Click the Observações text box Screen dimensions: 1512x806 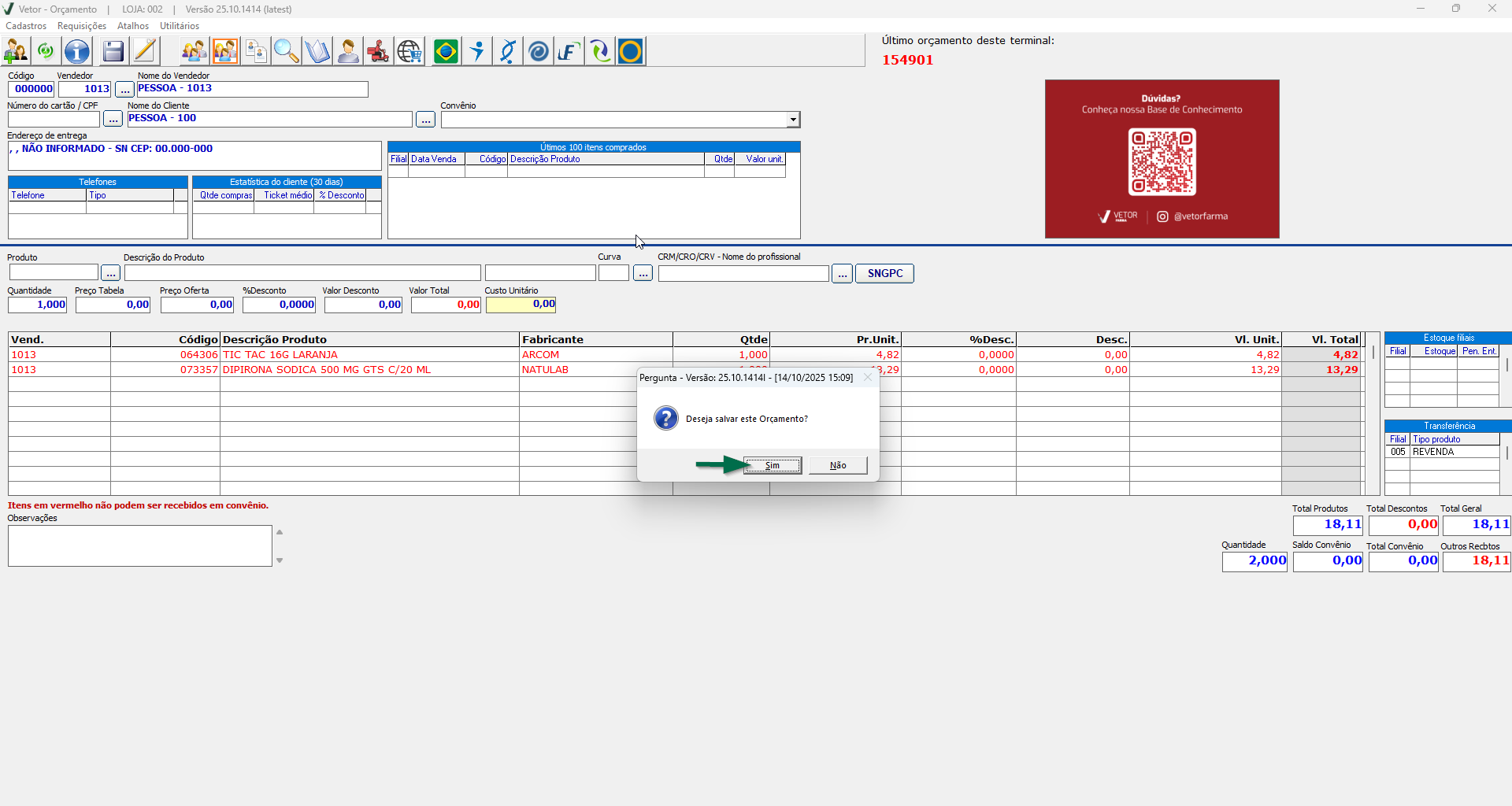coord(140,545)
